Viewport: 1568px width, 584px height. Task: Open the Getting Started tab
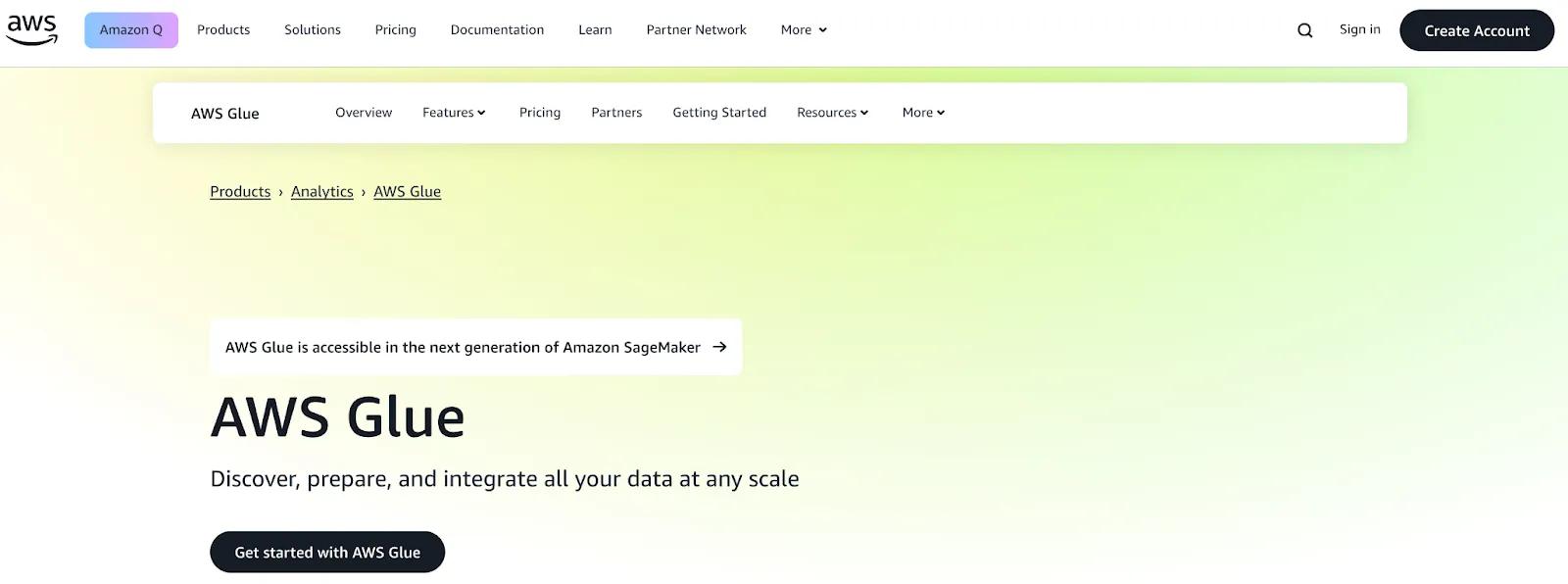click(x=719, y=113)
